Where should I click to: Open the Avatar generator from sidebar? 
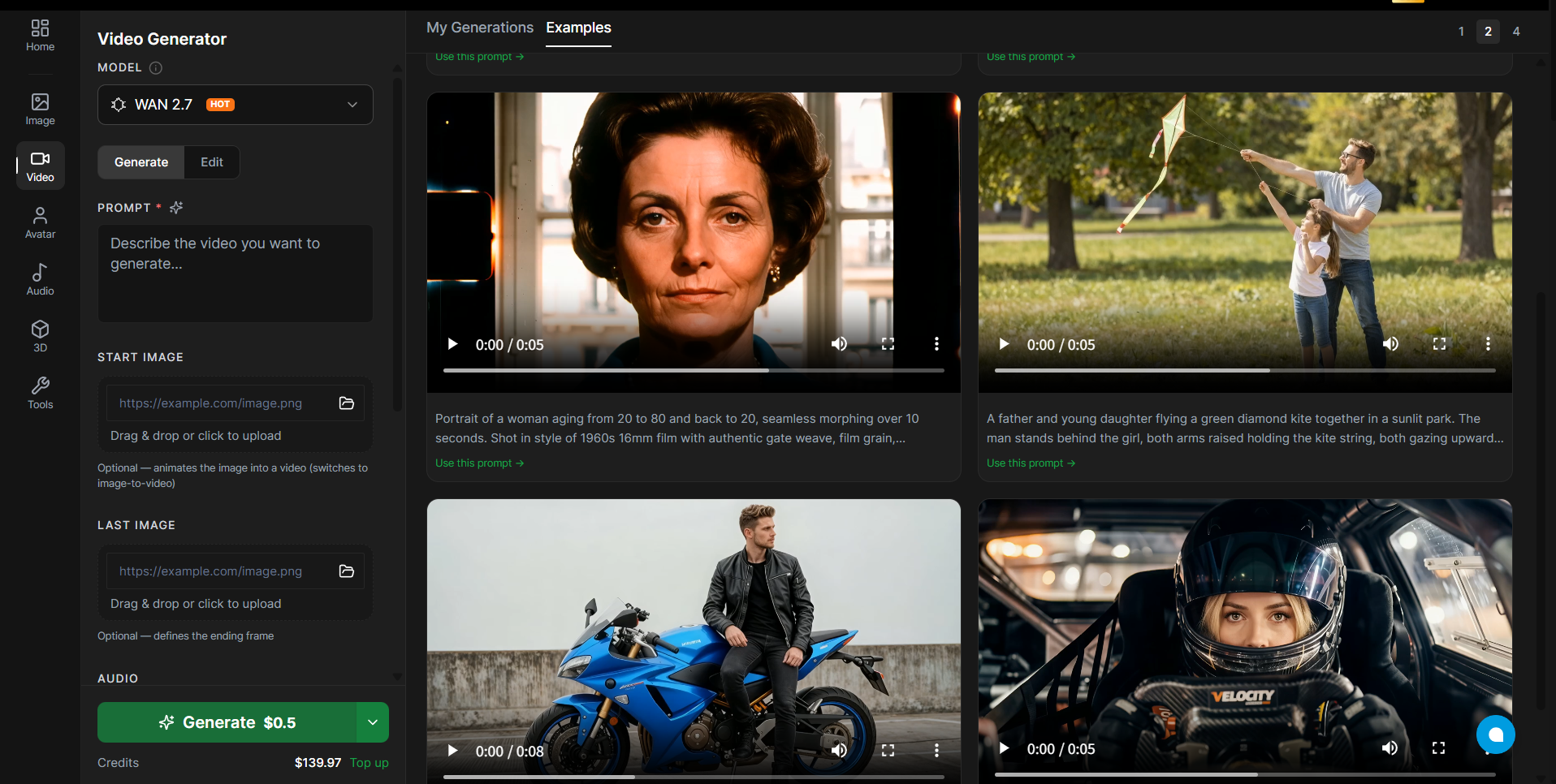click(40, 222)
